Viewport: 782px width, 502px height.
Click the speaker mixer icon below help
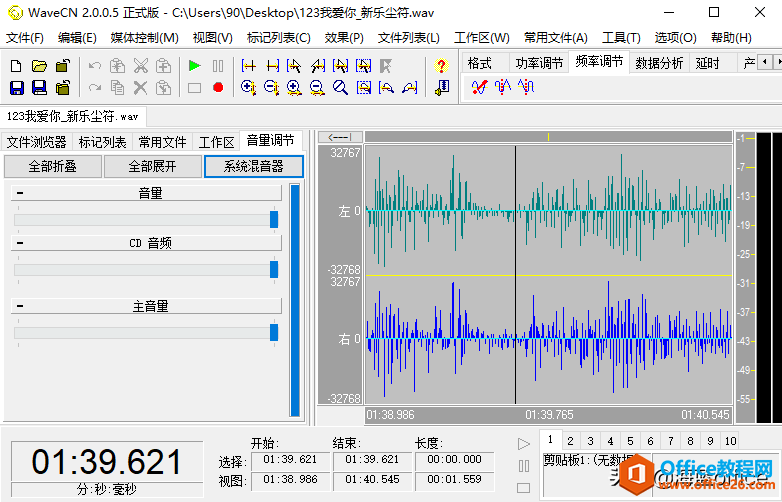tap(441, 88)
